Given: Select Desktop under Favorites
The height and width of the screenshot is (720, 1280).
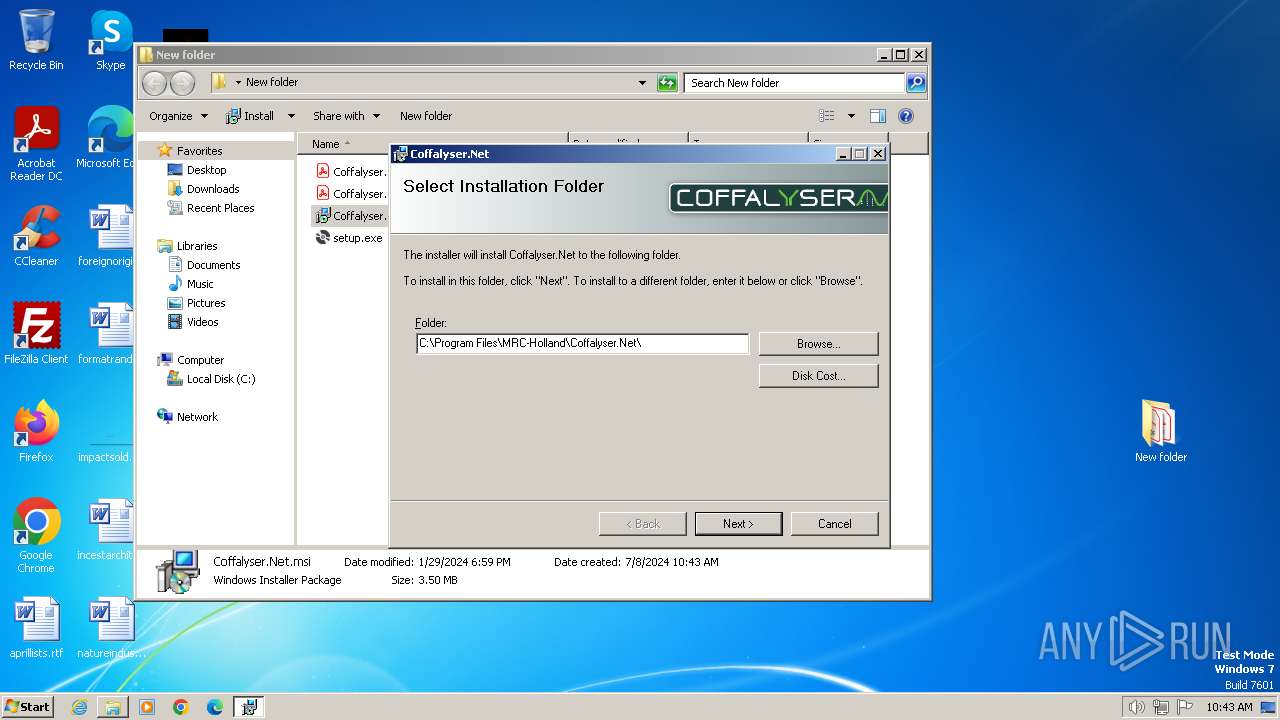Looking at the screenshot, I should (x=206, y=170).
